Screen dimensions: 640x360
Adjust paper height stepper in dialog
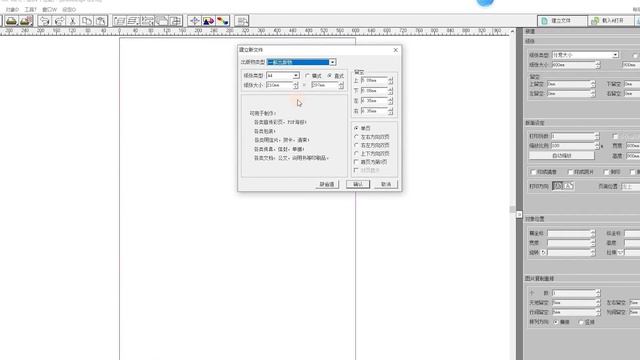(341, 85)
